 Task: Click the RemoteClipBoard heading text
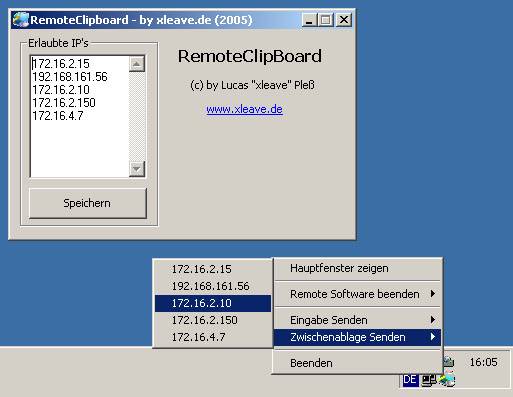pos(250,56)
